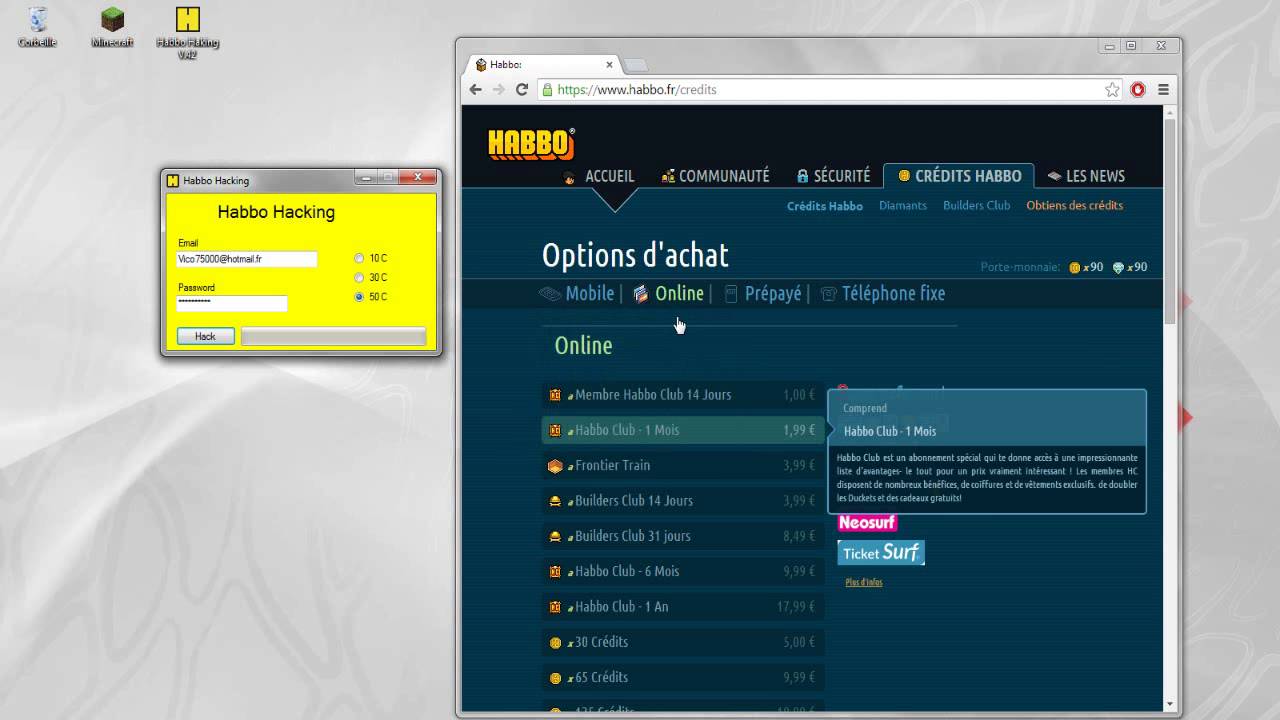1280x720 pixels.
Task: Click the red extension icon in Chrome toolbar
Action: (1138, 90)
